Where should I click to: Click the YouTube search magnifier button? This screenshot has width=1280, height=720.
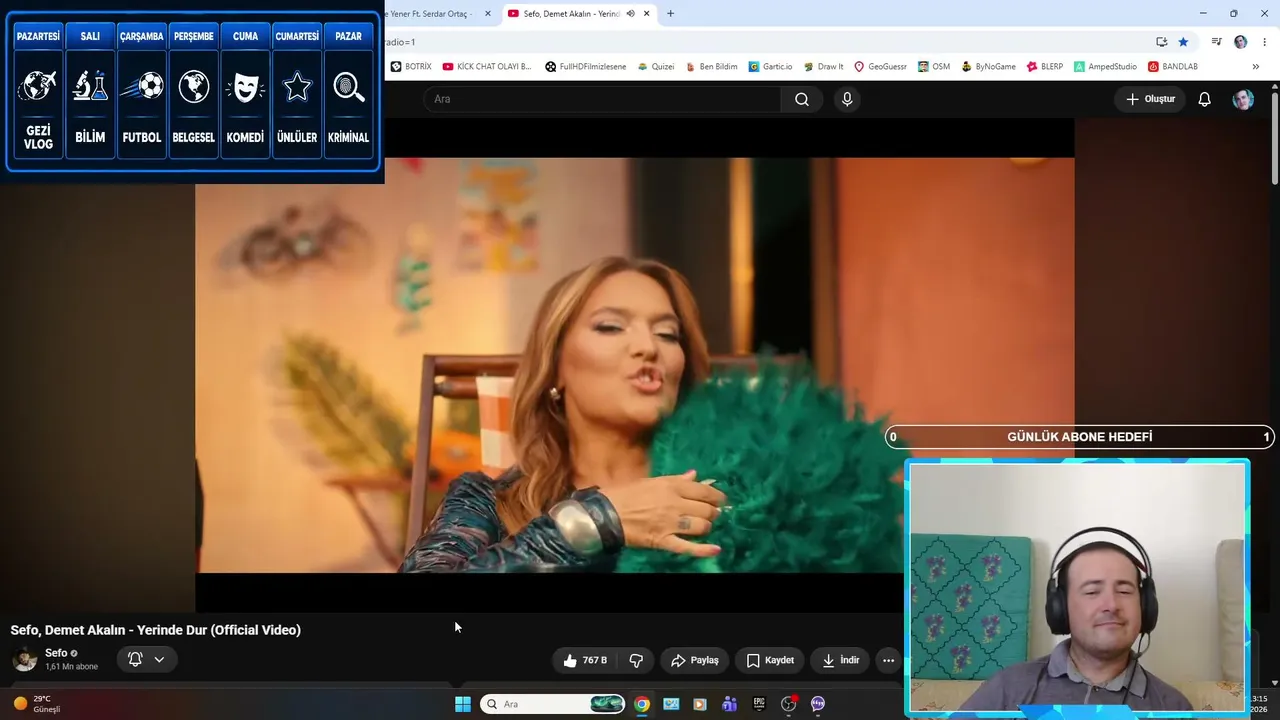(x=802, y=99)
